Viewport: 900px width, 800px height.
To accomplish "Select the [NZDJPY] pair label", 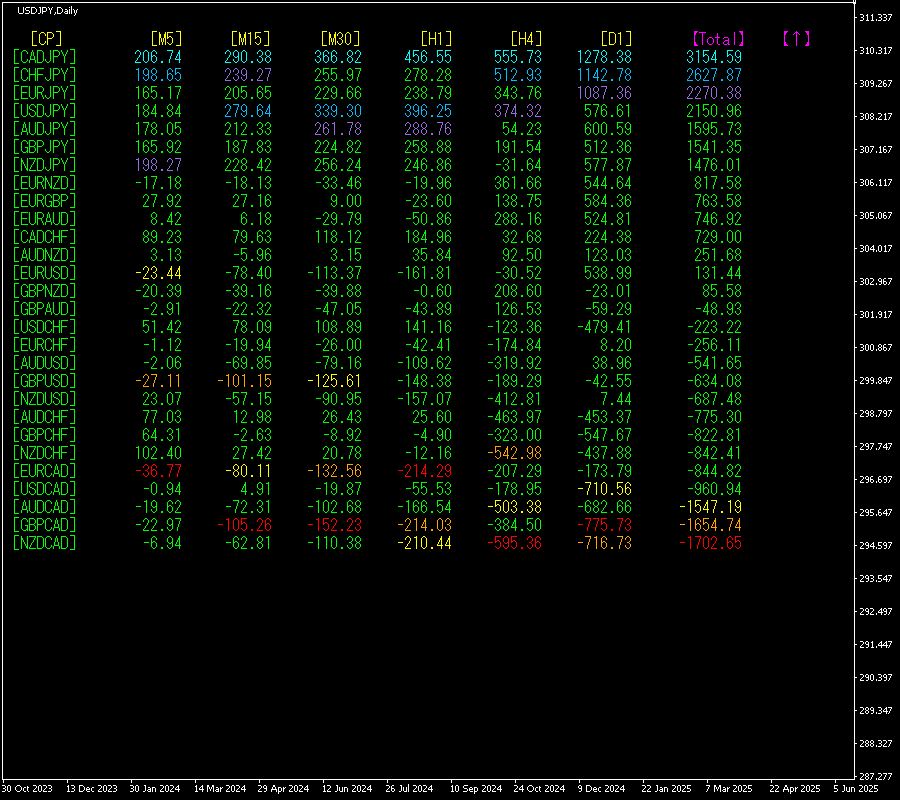I will [44, 165].
